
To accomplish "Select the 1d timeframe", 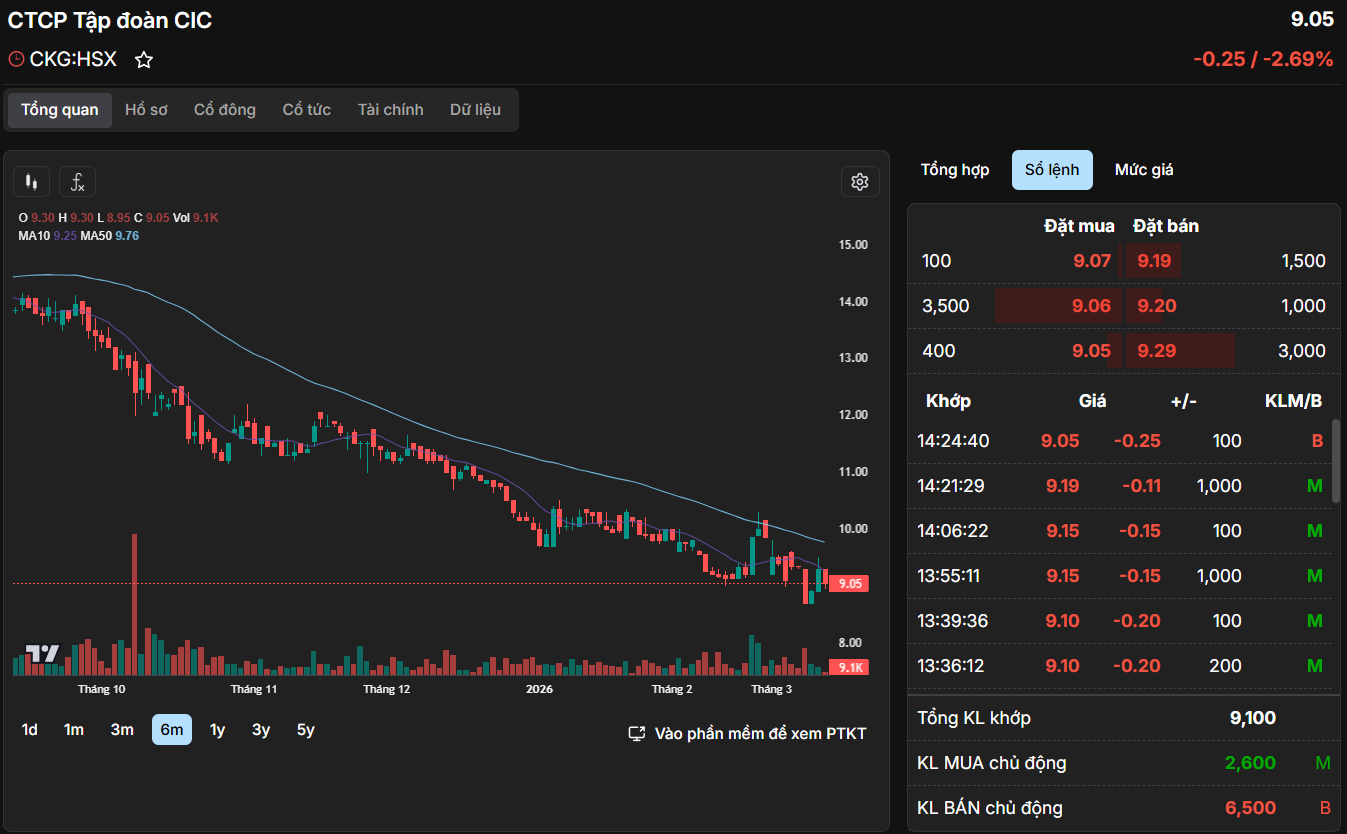I will tap(30, 730).
